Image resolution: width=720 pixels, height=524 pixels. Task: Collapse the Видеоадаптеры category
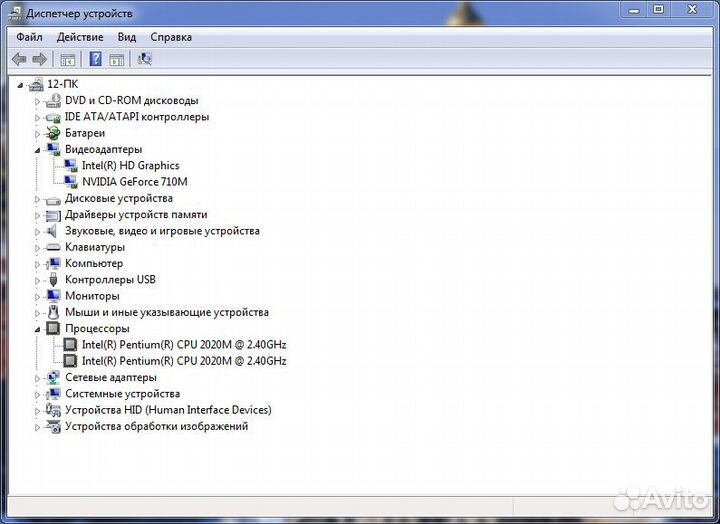(38, 150)
